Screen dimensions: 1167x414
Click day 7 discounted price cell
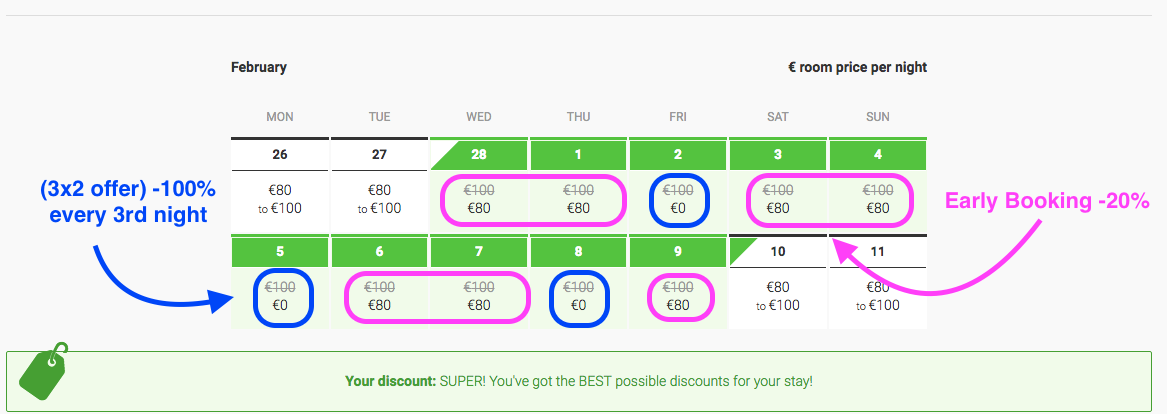click(479, 298)
